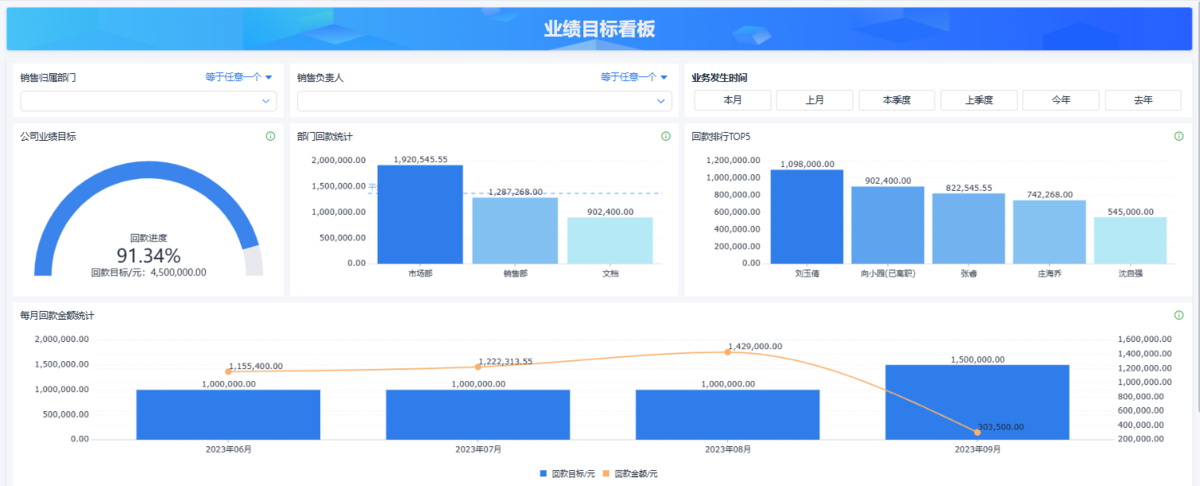1200x486 pixels.
Task: Click the TOP5 bar valued 1,098,000.00
Action: (x=807, y=217)
